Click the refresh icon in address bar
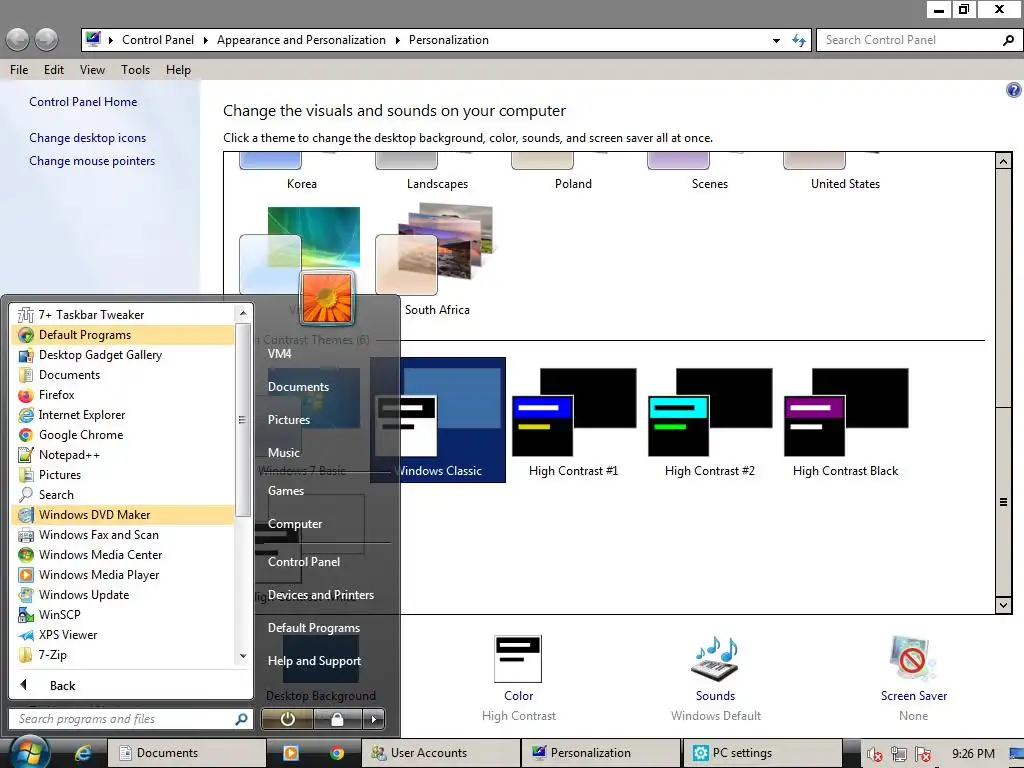Screen dimensions: 1024x768 (x=799, y=40)
